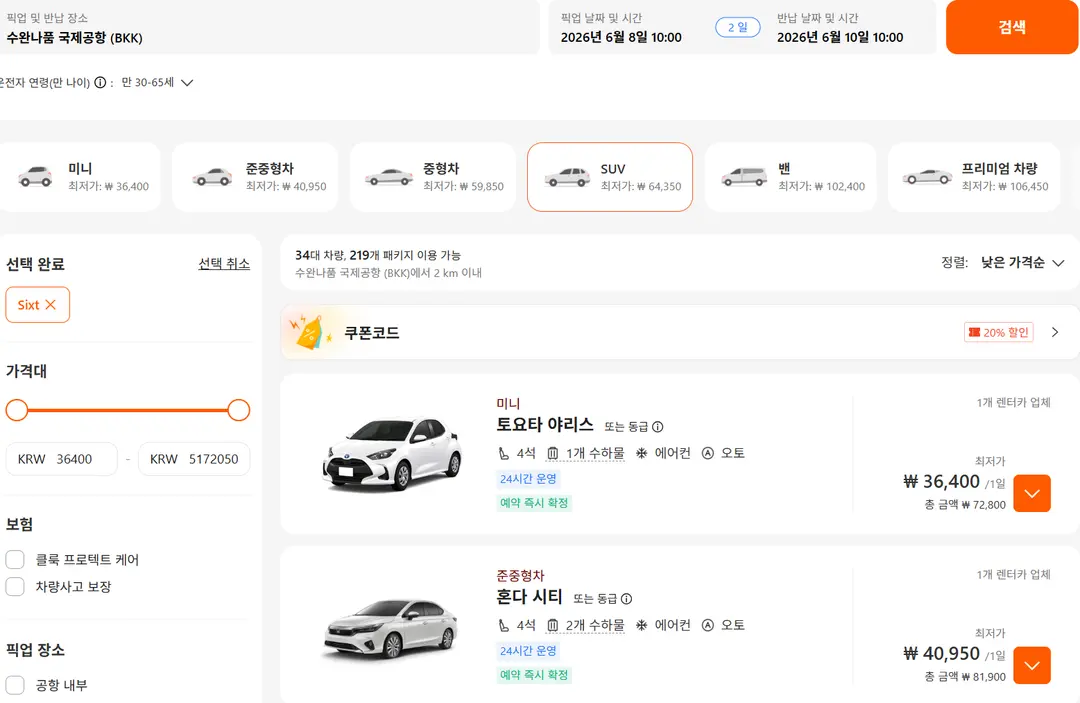Click the 20% 할인 coupon badge

[x=998, y=332]
